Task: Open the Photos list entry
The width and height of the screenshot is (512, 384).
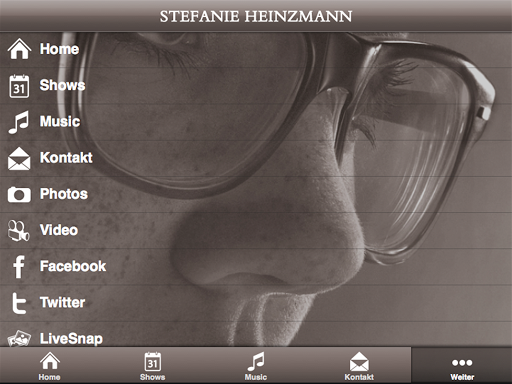Action: [x=256, y=194]
